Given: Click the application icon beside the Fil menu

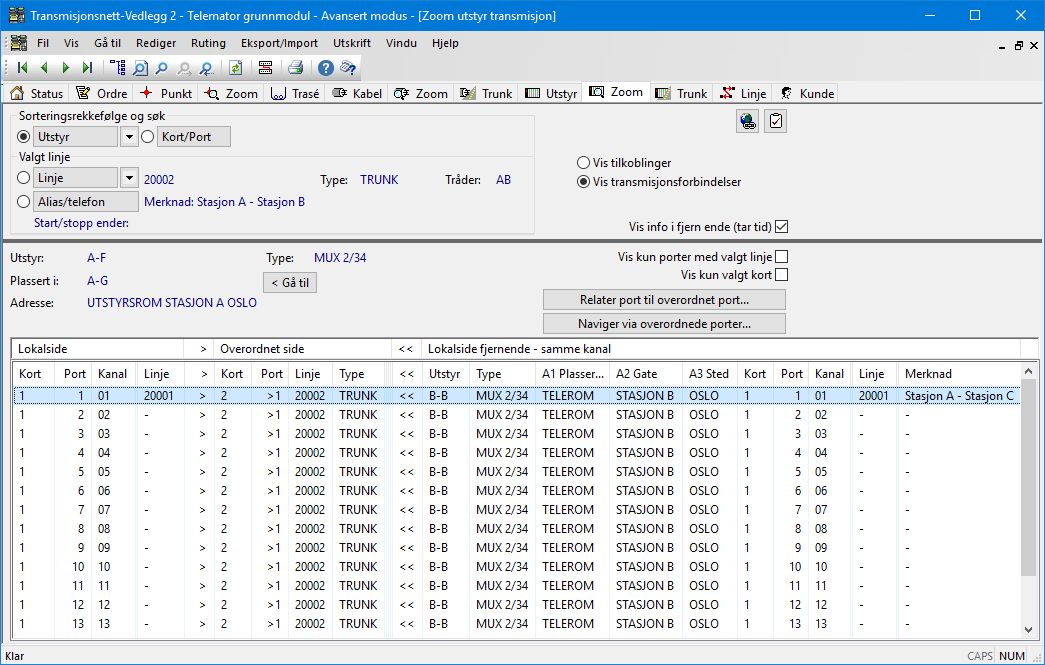Looking at the screenshot, I should pos(19,43).
